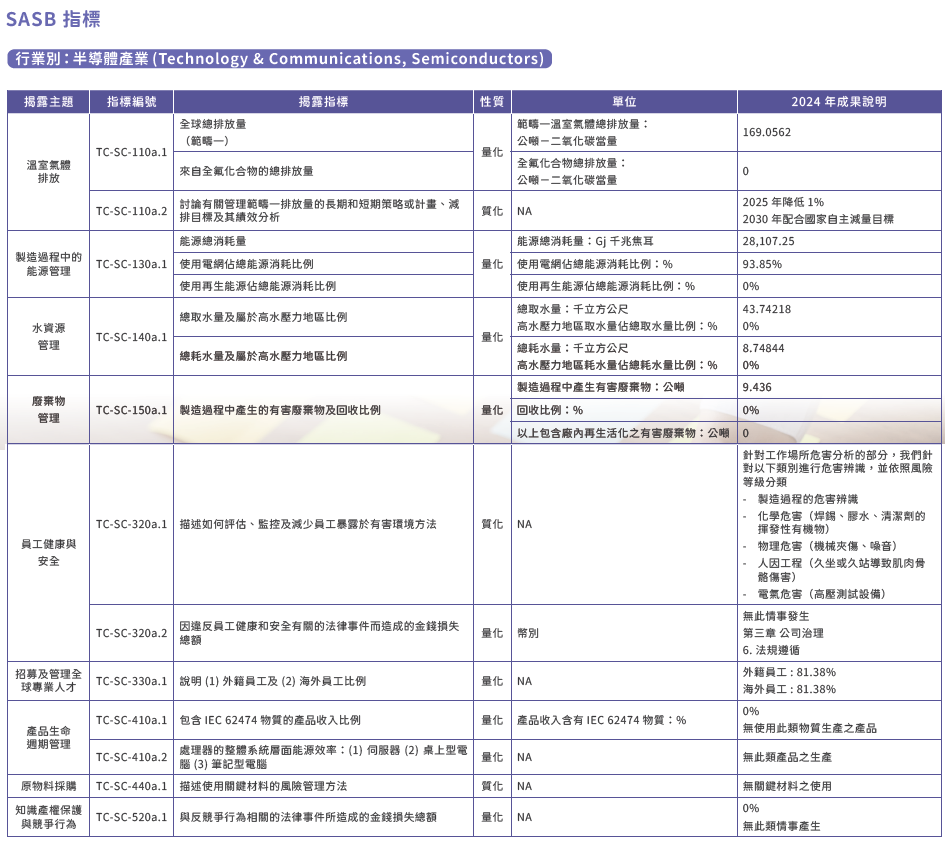Click the 28,107.25 energy consumption value

click(769, 242)
